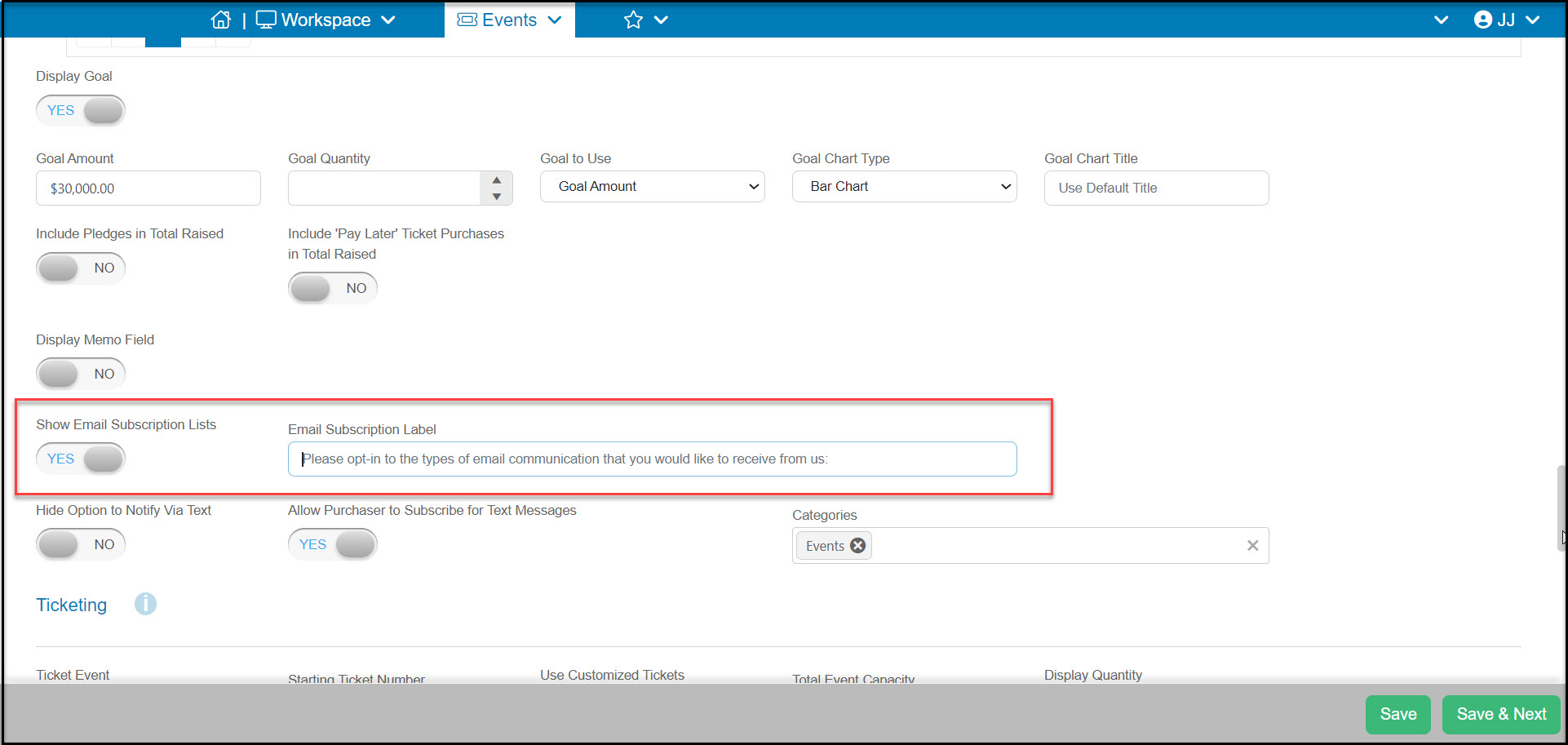This screenshot has width=1568, height=745.
Task: Click the JJ user initials
Action: 1506,20
